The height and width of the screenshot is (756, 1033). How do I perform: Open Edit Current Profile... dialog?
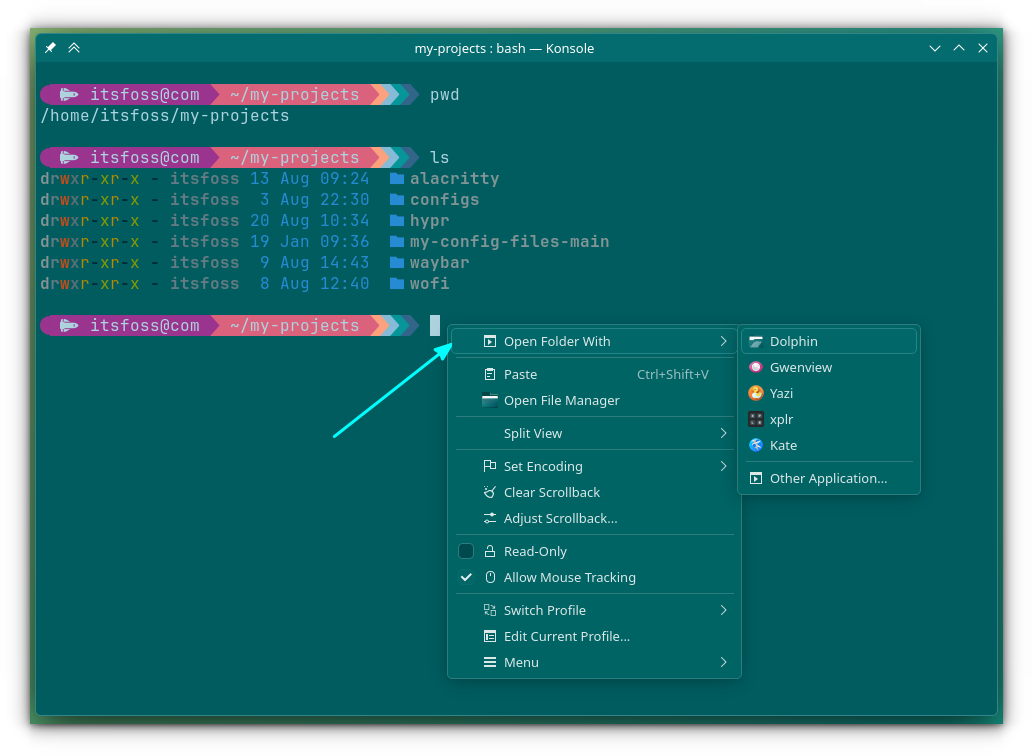[566, 637]
